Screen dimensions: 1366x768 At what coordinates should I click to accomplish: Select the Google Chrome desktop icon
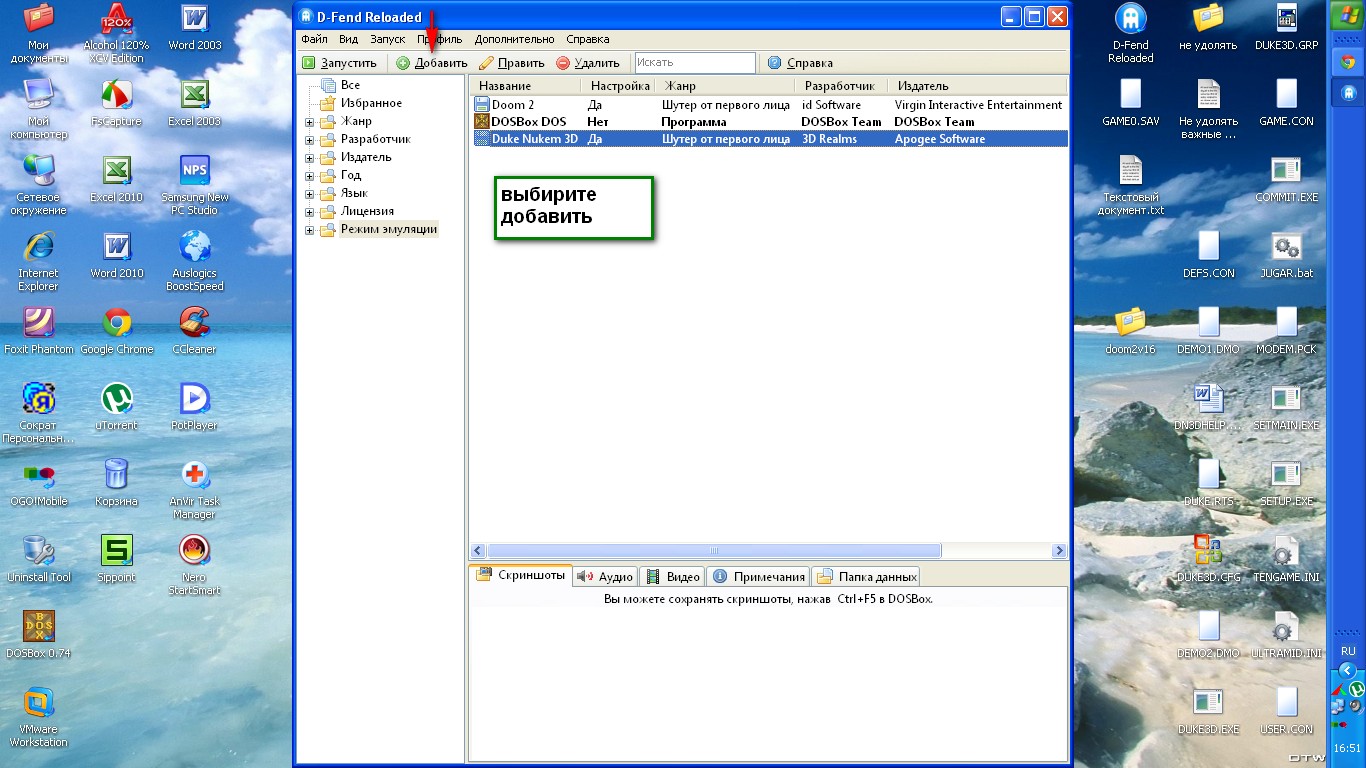pos(116,331)
